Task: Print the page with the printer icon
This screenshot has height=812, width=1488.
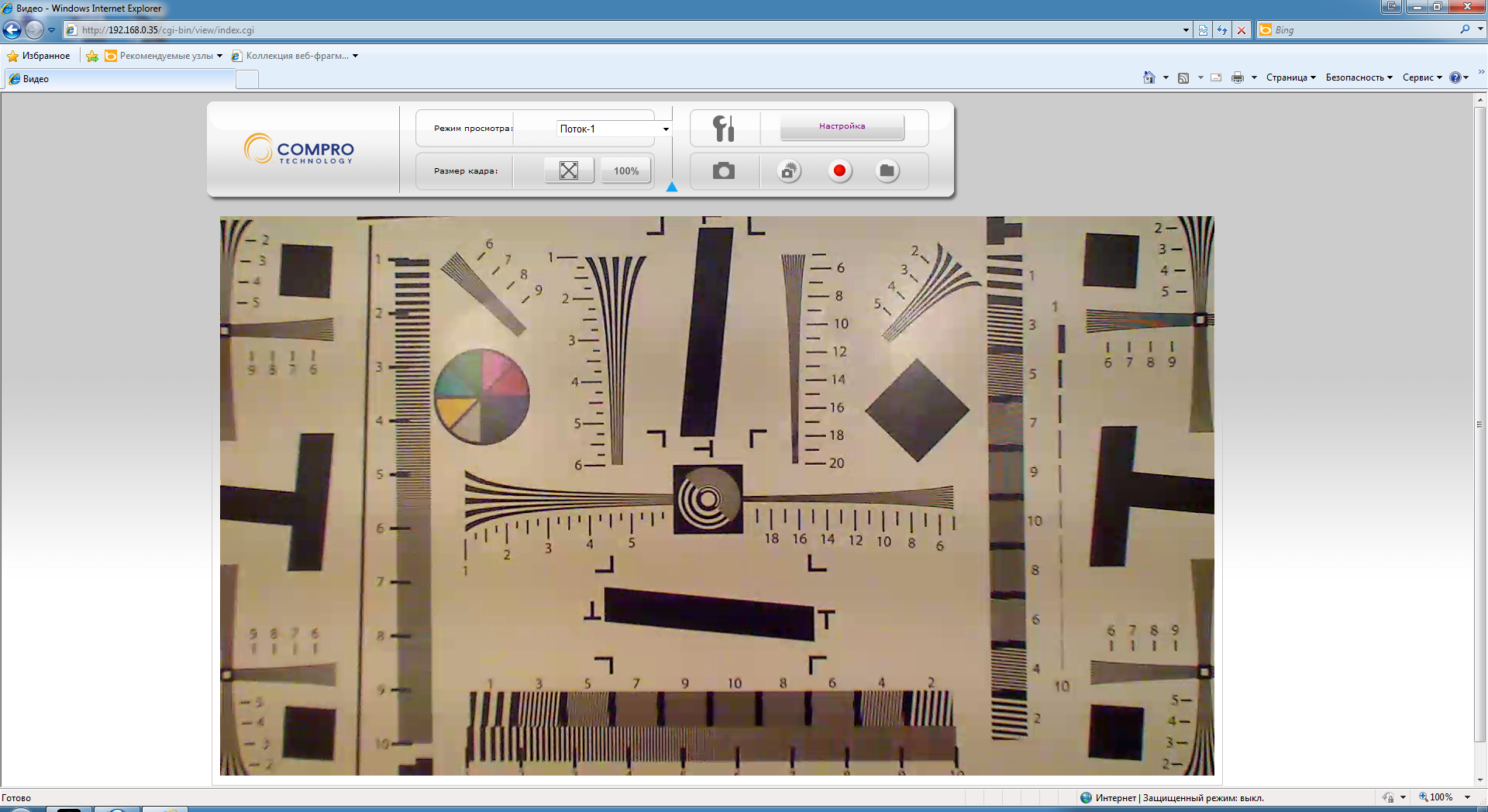Action: coord(1238,77)
